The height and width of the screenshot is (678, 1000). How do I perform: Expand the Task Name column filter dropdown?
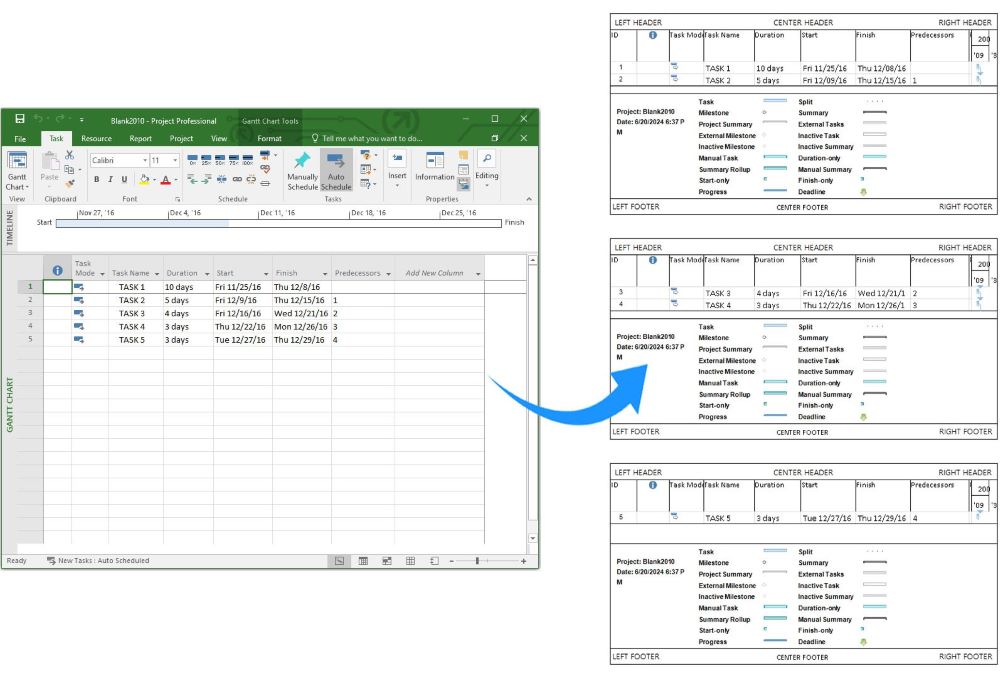click(x=157, y=274)
